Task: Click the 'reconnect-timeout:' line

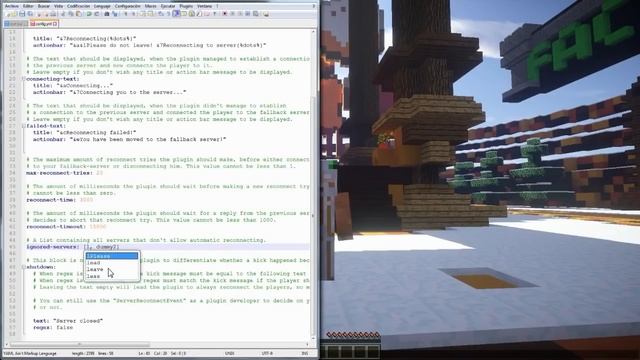Action: pos(66,227)
